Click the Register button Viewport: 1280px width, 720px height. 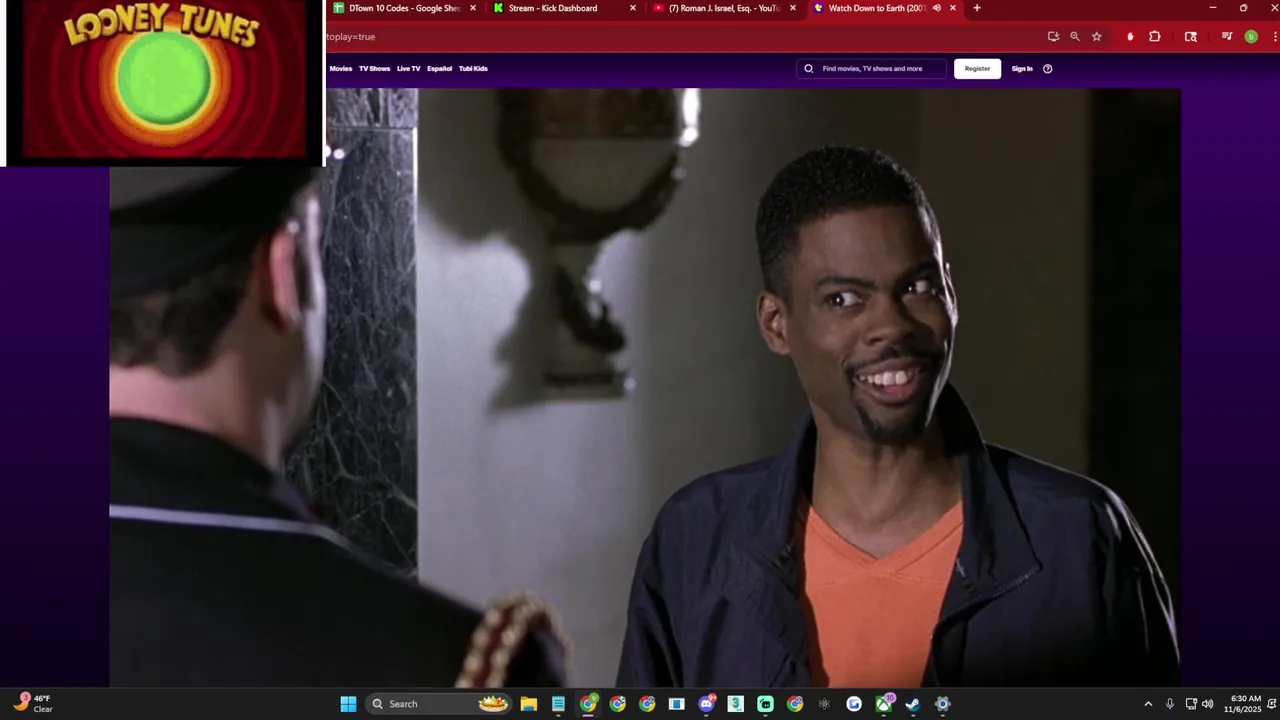(978, 69)
